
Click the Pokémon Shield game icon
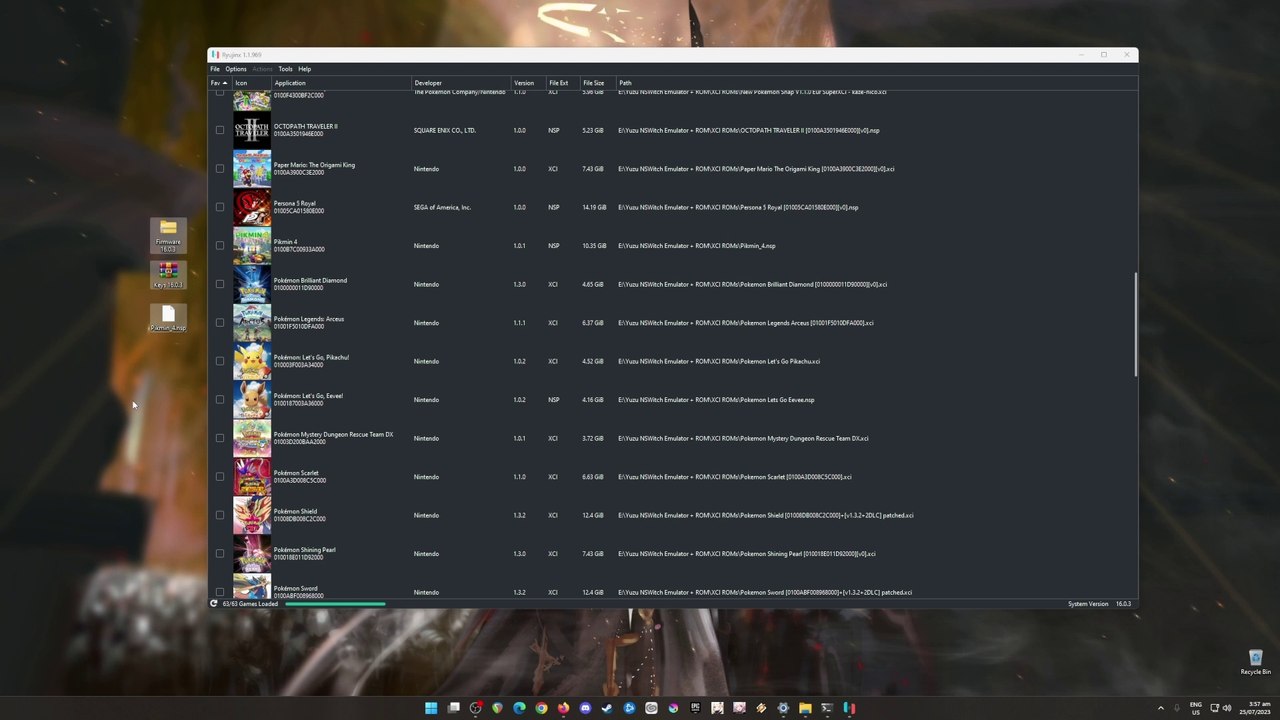point(252,515)
